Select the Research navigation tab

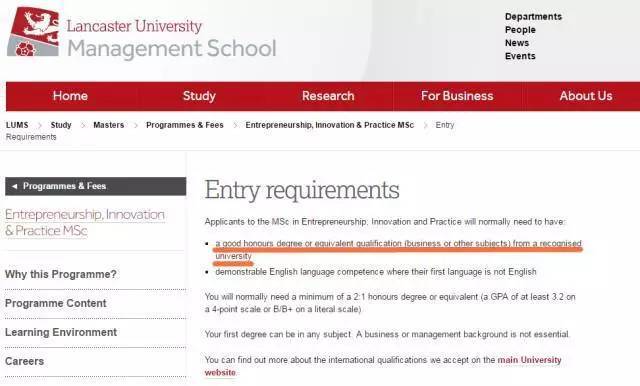coord(328,96)
